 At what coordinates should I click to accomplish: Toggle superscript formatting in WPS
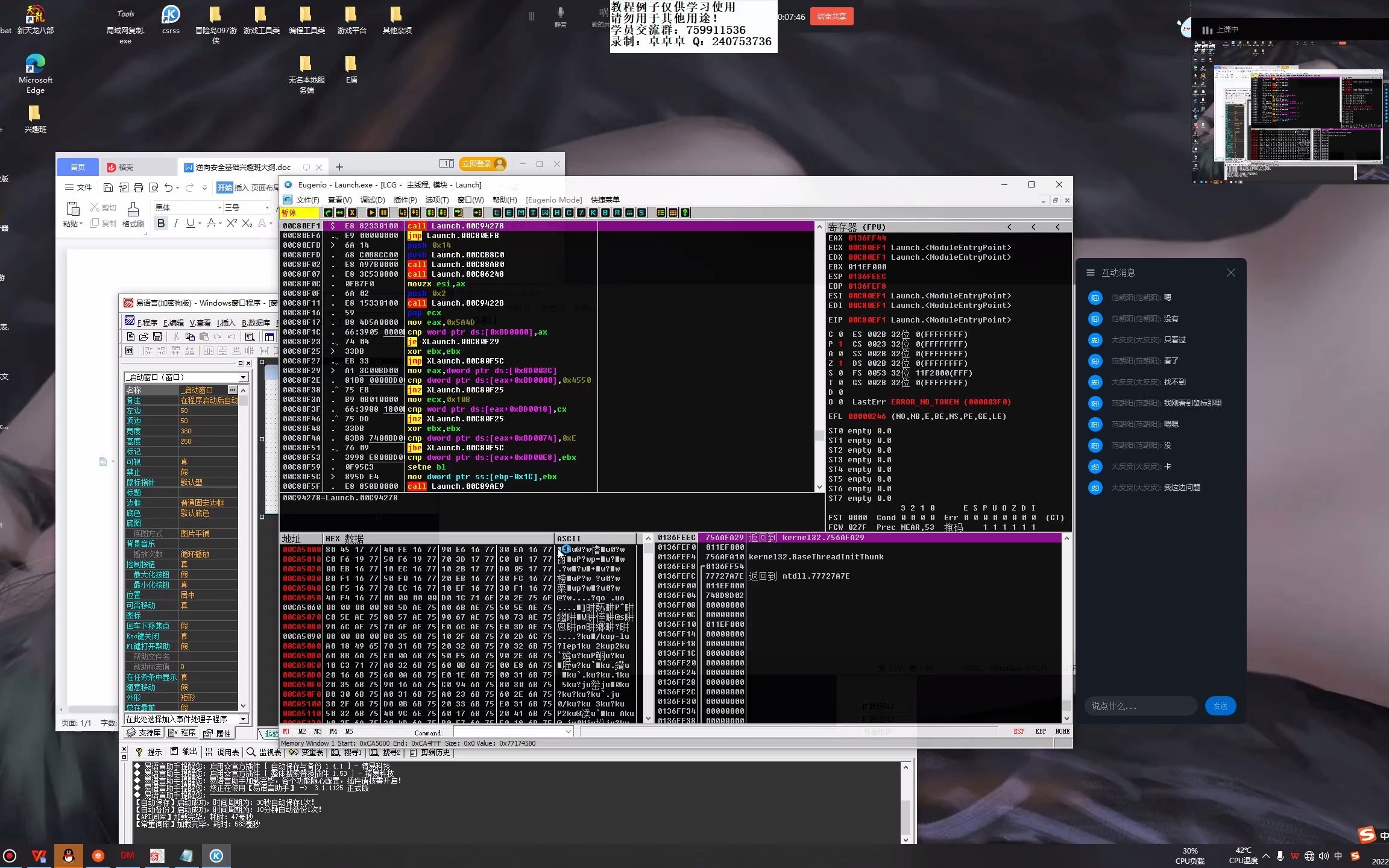click(231, 224)
